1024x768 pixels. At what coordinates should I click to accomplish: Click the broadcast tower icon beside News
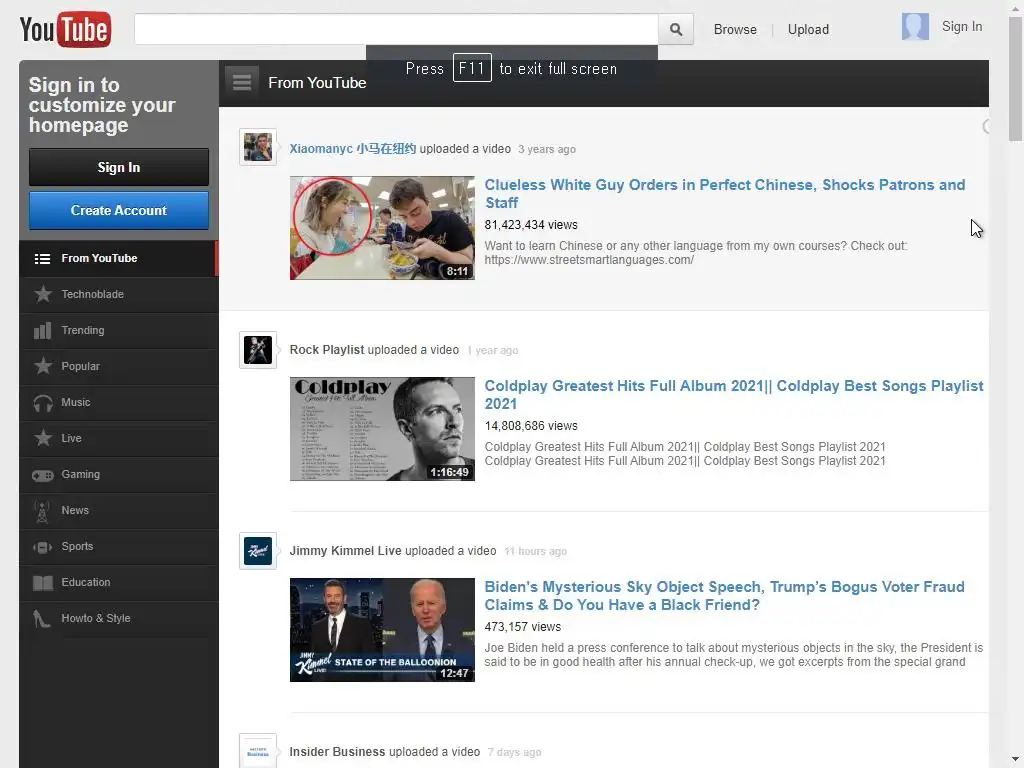click(x=42, y=511)
